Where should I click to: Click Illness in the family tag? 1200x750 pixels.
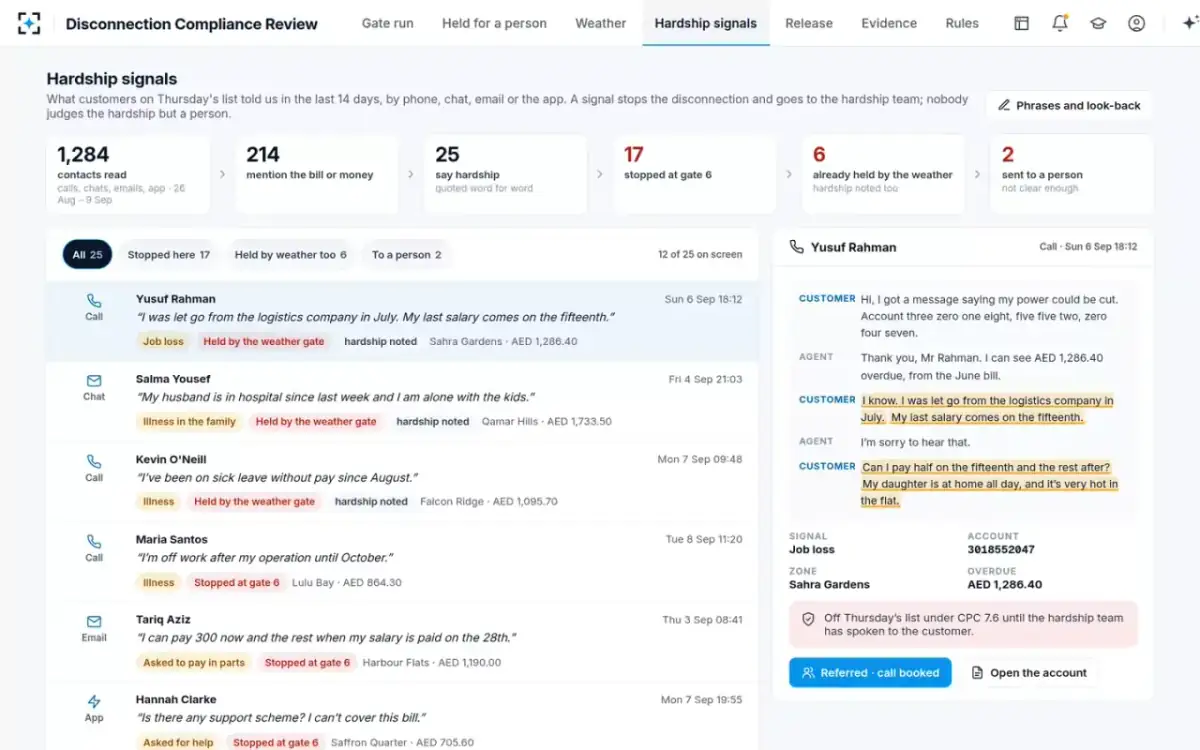coord(189,421)
